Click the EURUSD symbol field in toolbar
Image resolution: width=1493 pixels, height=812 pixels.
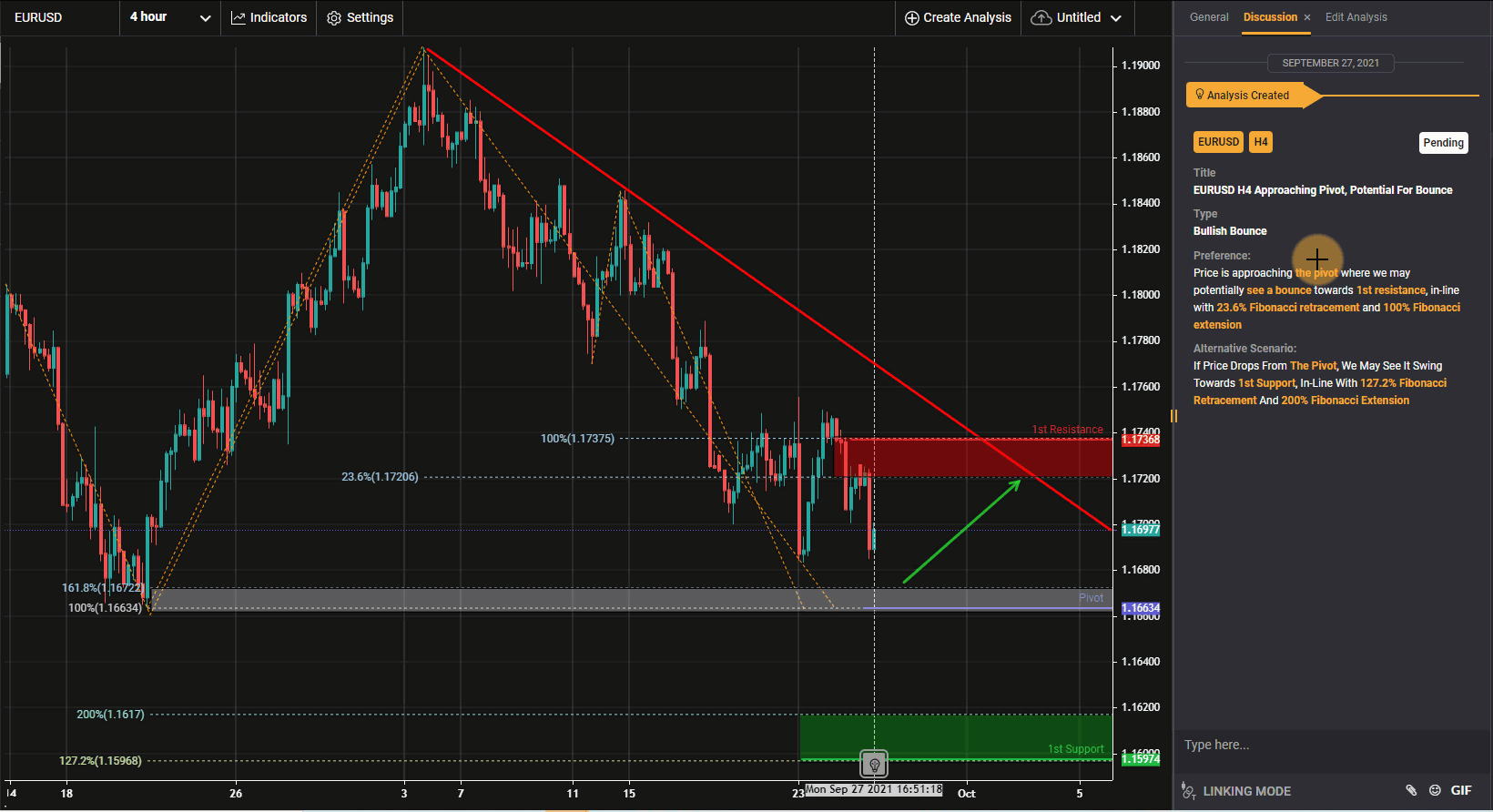[60, 17]
